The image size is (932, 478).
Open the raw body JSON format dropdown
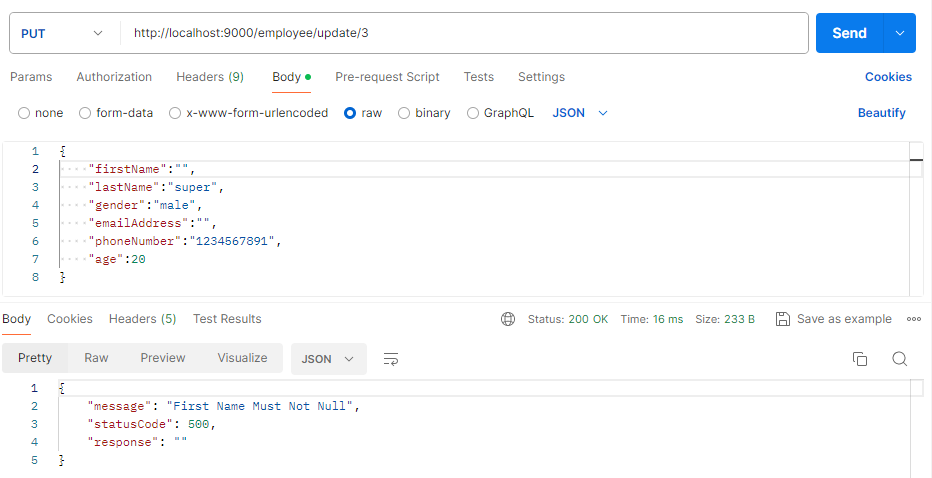point(580,113)
